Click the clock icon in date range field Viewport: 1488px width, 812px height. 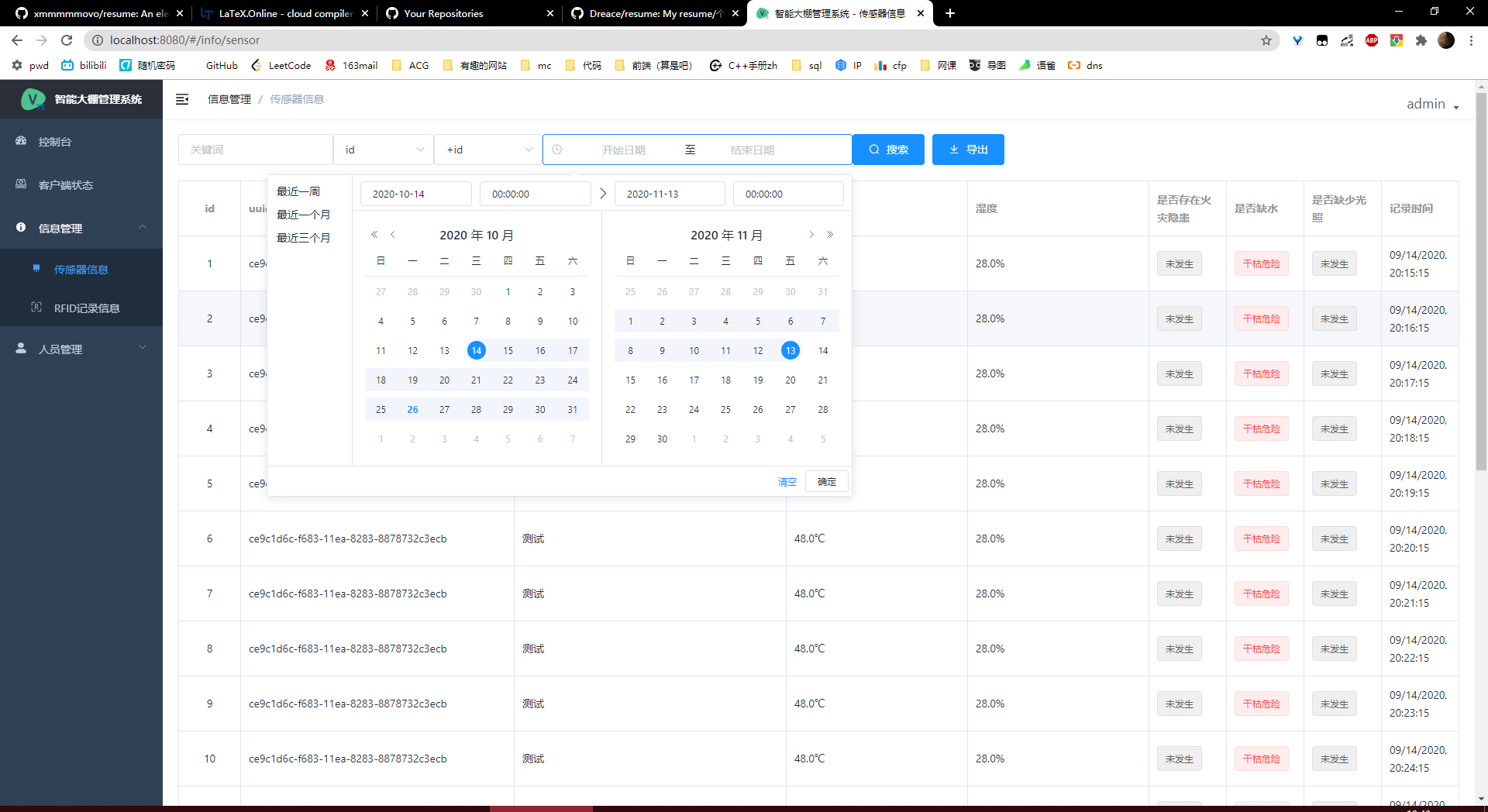point(557,150)
